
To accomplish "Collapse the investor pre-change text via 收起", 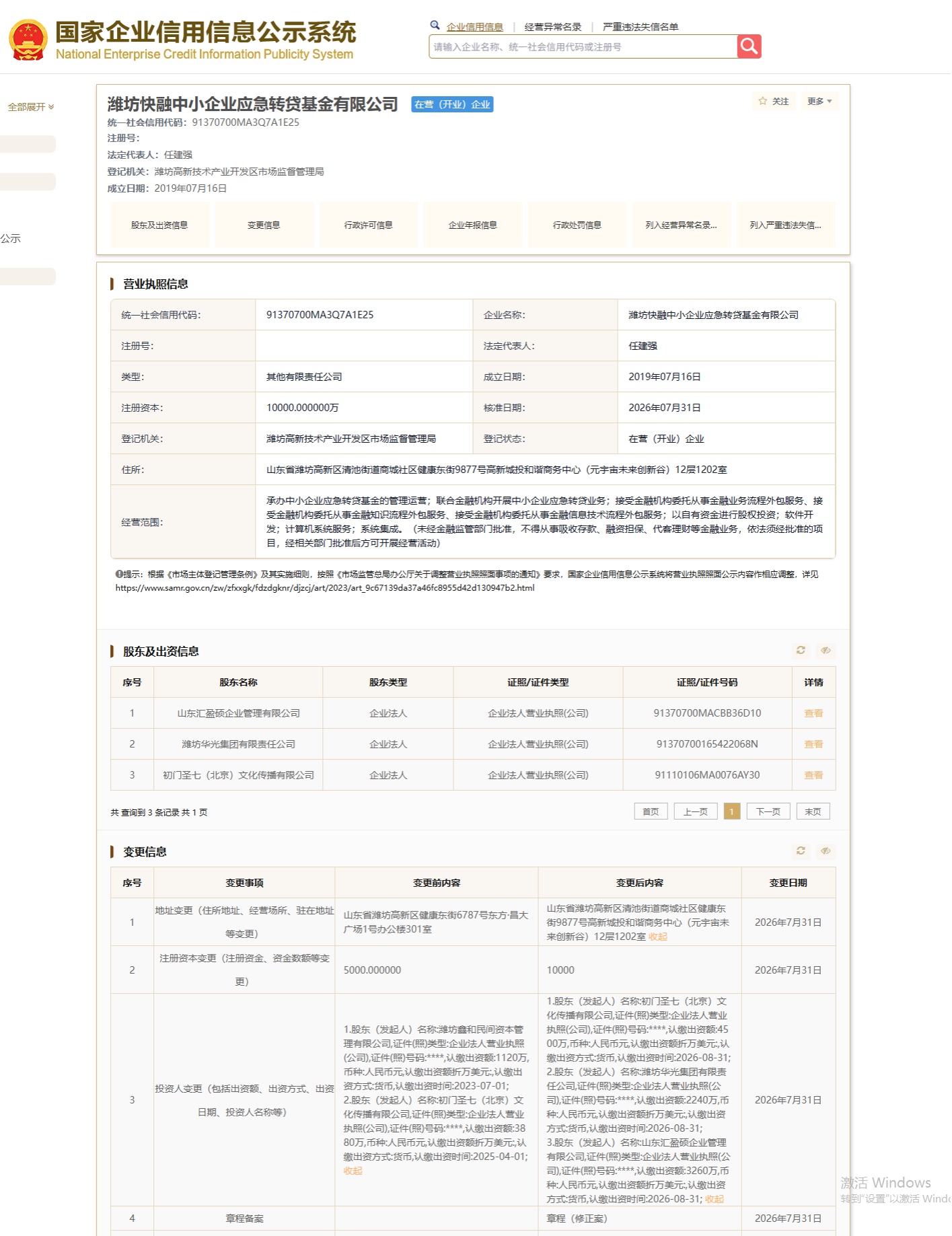I will click(353, 1171).
